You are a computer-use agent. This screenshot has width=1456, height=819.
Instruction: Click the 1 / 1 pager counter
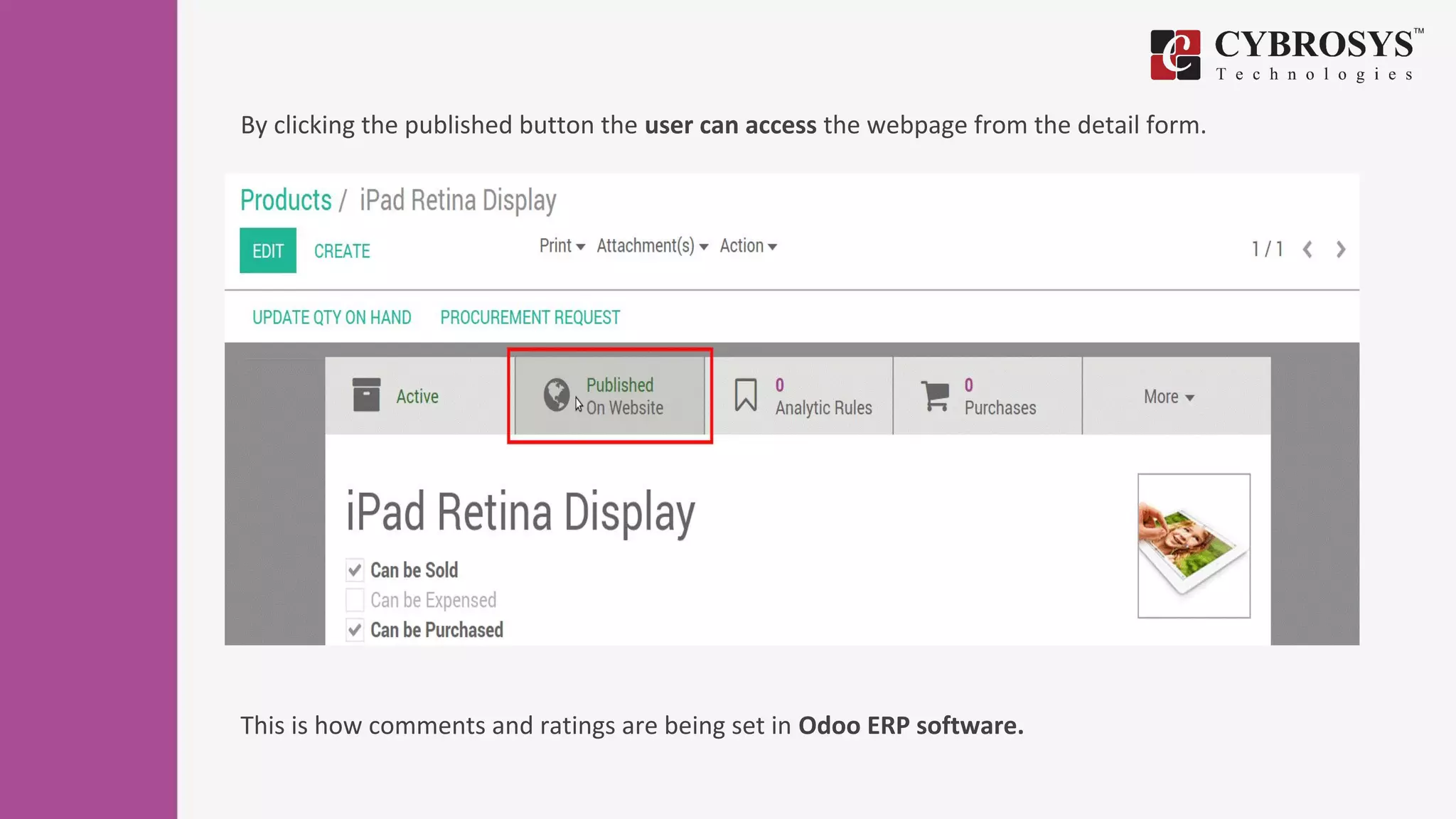click(1267, 250)
